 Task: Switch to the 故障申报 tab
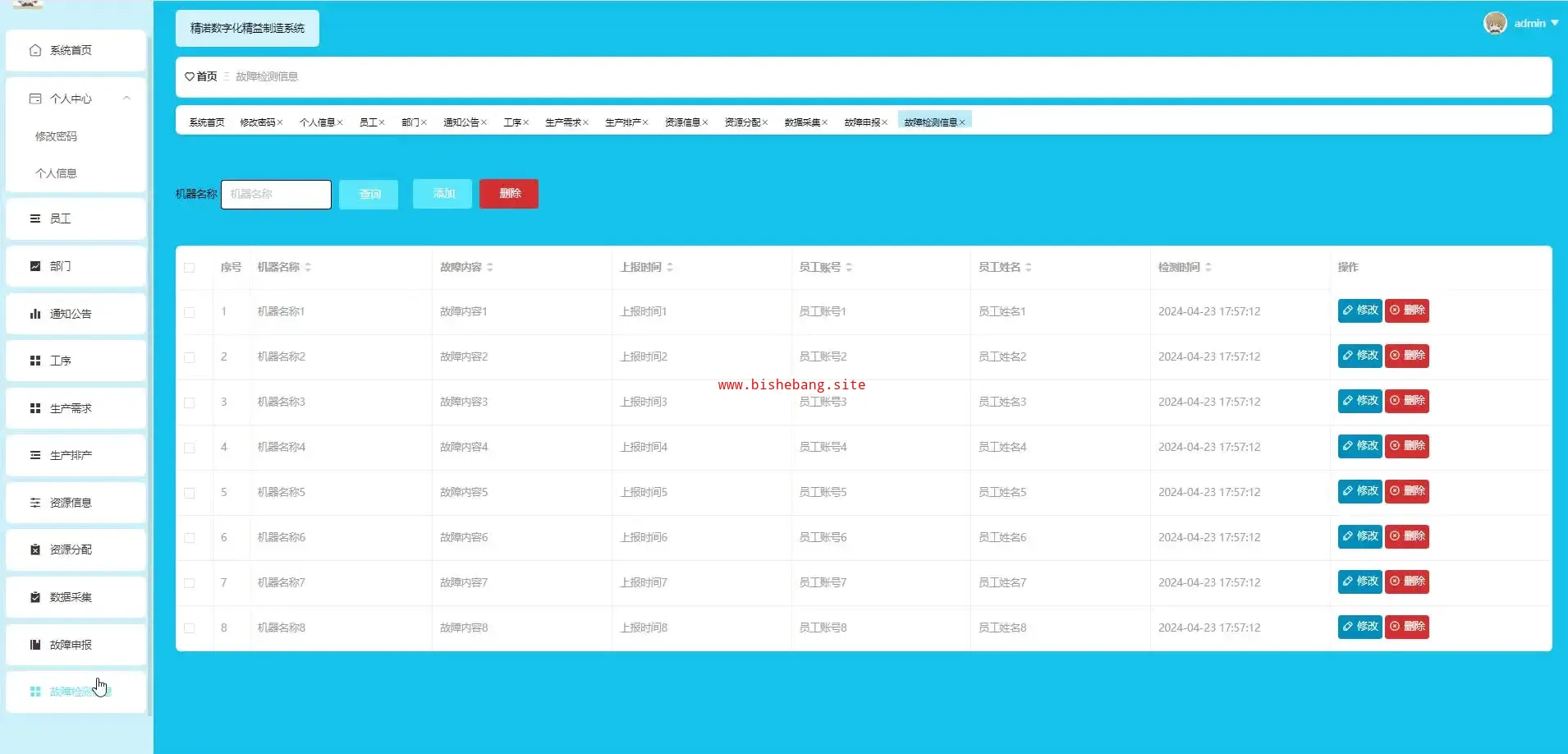(x=862, y=122)
